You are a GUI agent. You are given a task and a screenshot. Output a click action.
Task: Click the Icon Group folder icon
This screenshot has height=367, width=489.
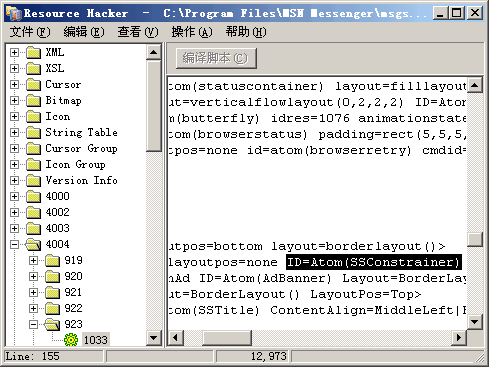tap(33, 165)
